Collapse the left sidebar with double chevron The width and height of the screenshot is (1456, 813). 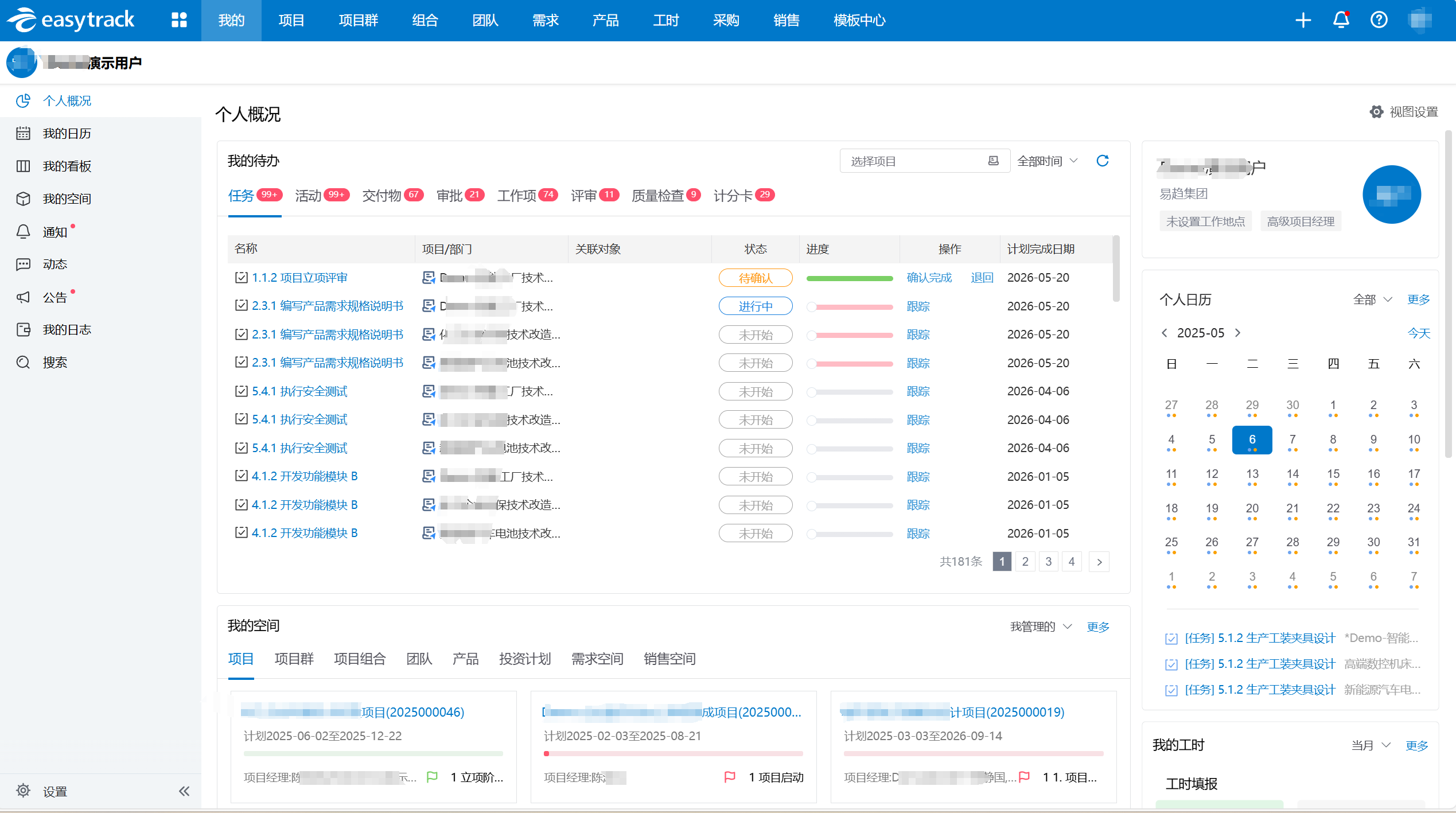click(184, 791)
